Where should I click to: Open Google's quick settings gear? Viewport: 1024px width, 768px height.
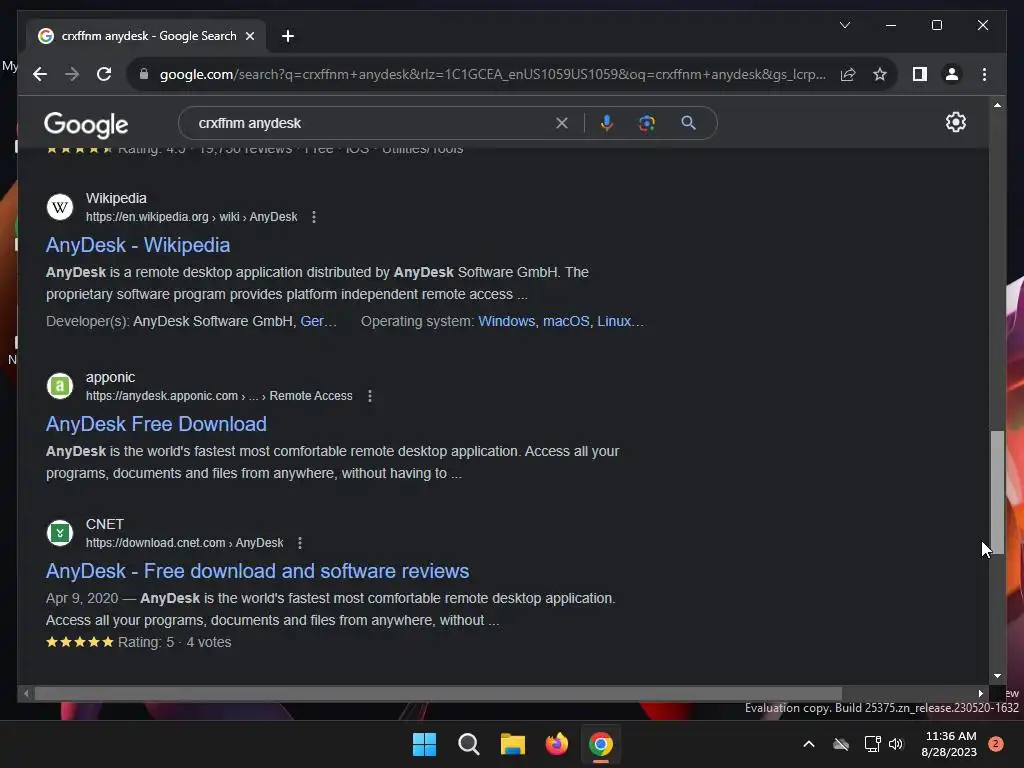[955, 122]
